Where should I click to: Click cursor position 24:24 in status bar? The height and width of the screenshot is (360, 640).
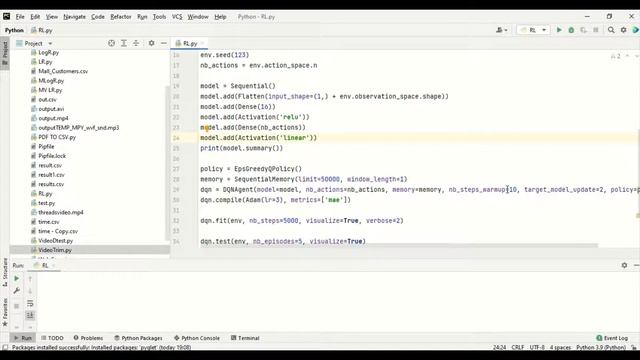point(499,347)
